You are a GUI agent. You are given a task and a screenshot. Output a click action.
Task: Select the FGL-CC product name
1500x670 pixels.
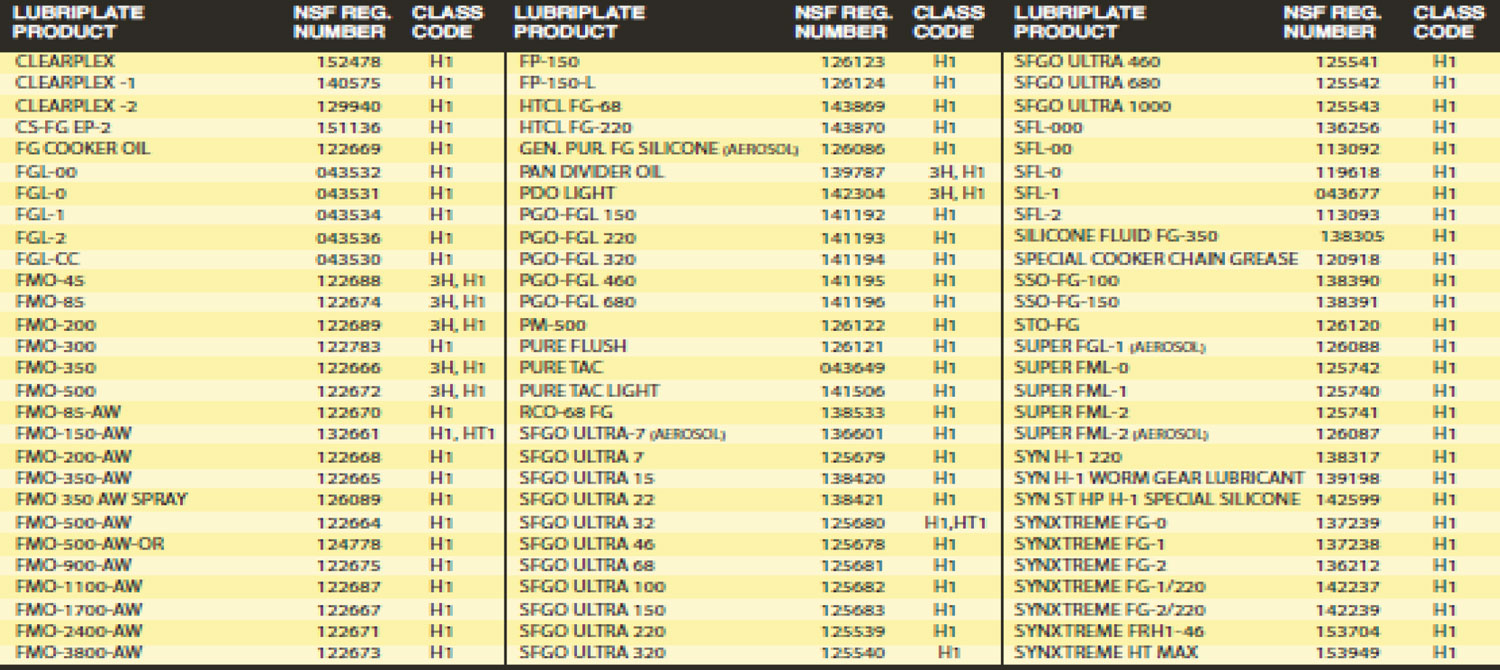48,258
